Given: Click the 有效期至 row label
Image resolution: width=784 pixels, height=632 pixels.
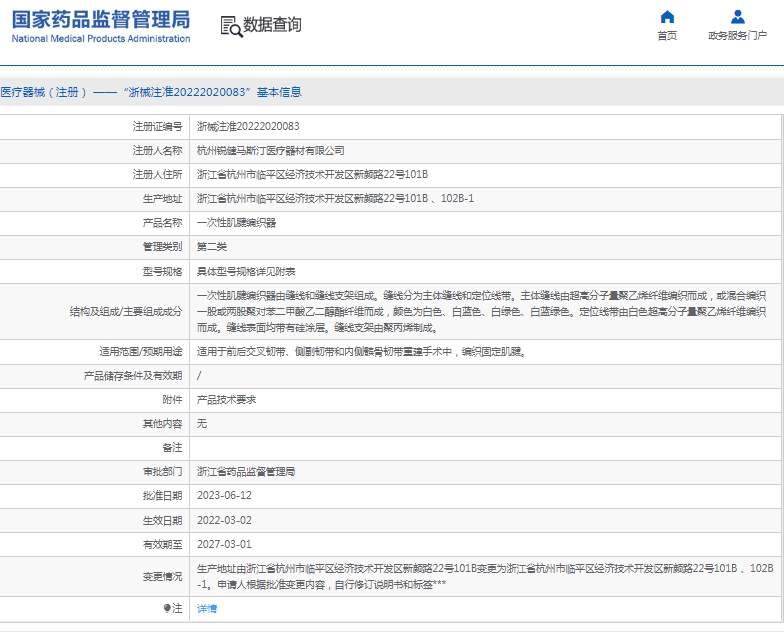Looking at the screenshot, I should click(x=162, y=544).
